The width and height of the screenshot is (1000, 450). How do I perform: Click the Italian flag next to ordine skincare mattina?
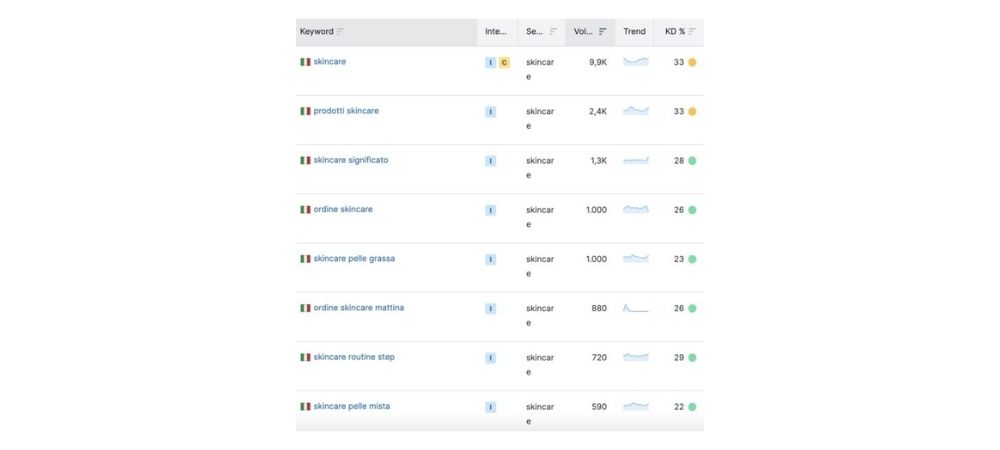[305, 308]
